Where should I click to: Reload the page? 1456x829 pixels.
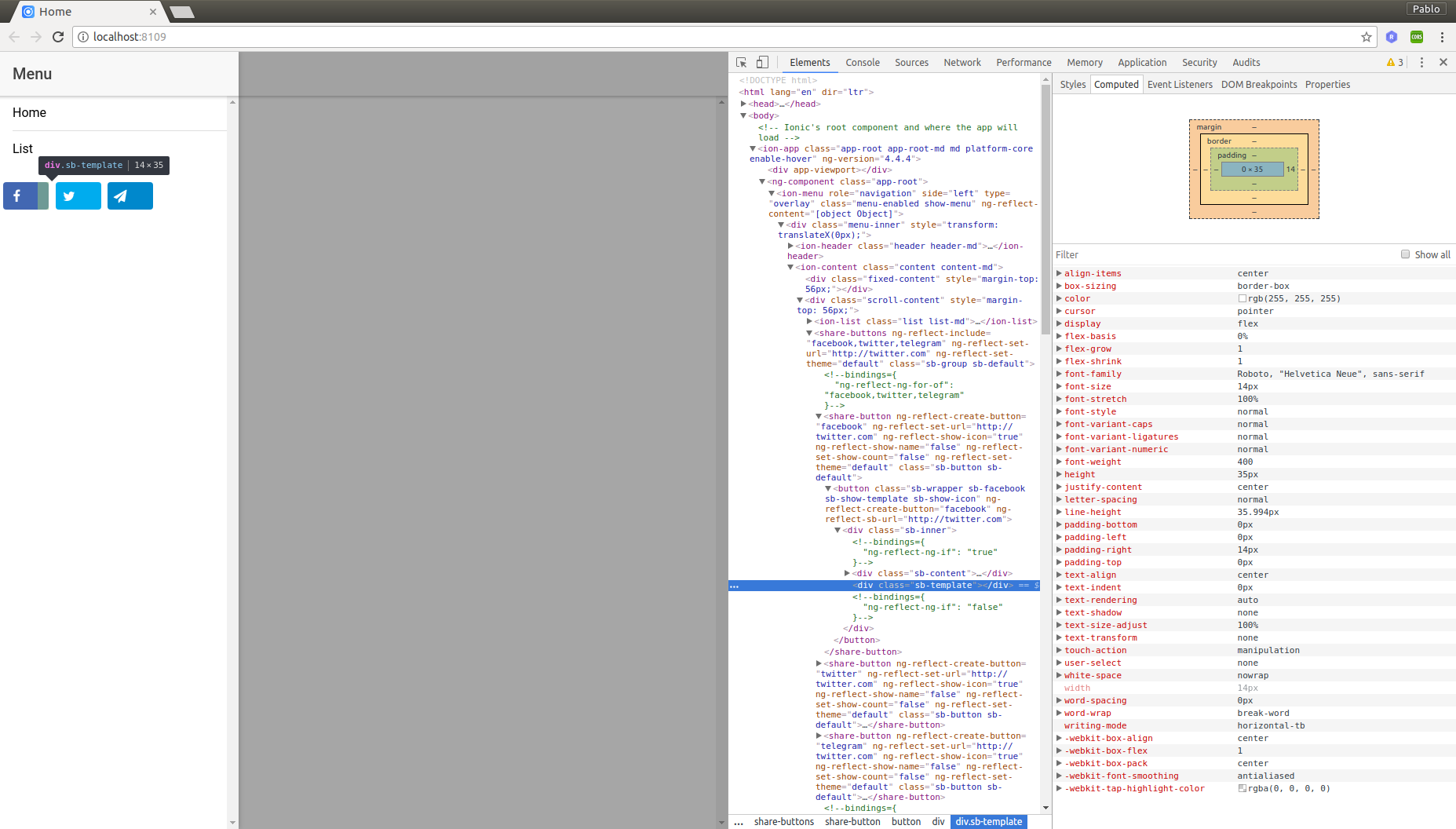[x=58, y=37]
